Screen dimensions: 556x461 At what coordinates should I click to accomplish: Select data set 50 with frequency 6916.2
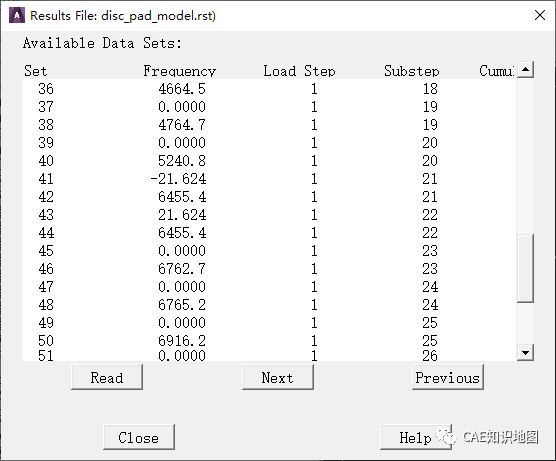pyautogui.click(x=269, y=341)
